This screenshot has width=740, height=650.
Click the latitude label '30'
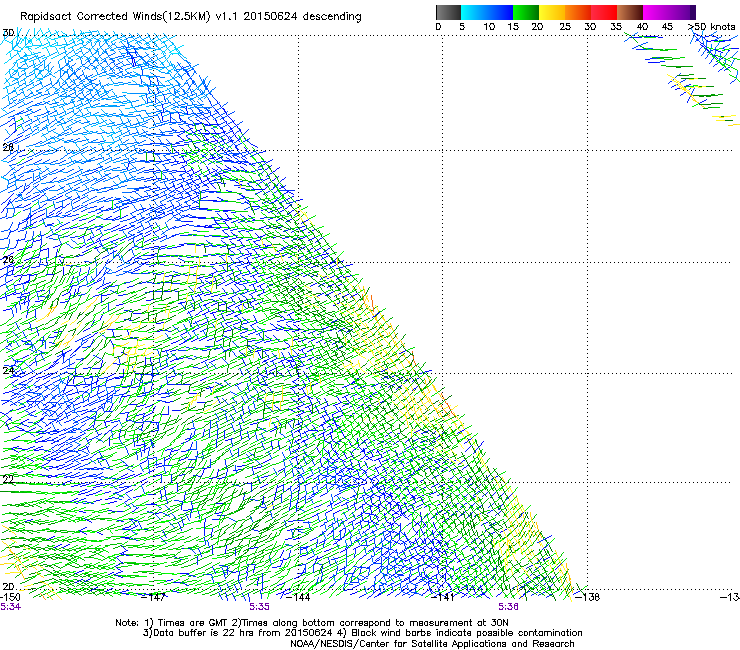click(x=8, y=33)
